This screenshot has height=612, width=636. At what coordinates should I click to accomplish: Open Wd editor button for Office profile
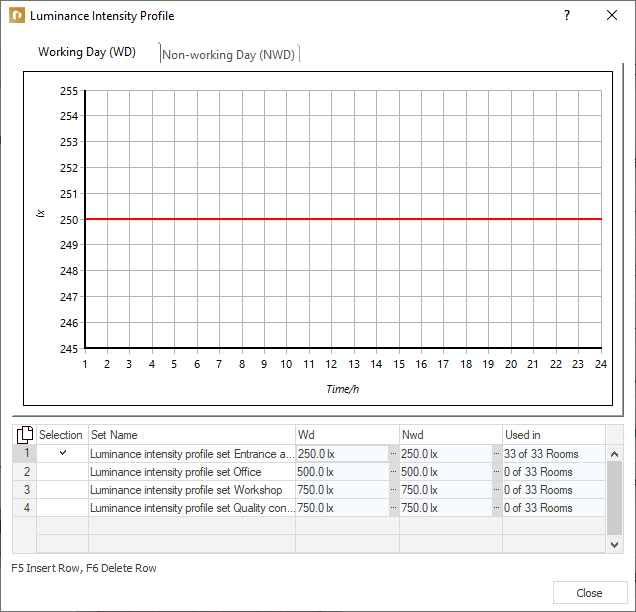point(393,472)
